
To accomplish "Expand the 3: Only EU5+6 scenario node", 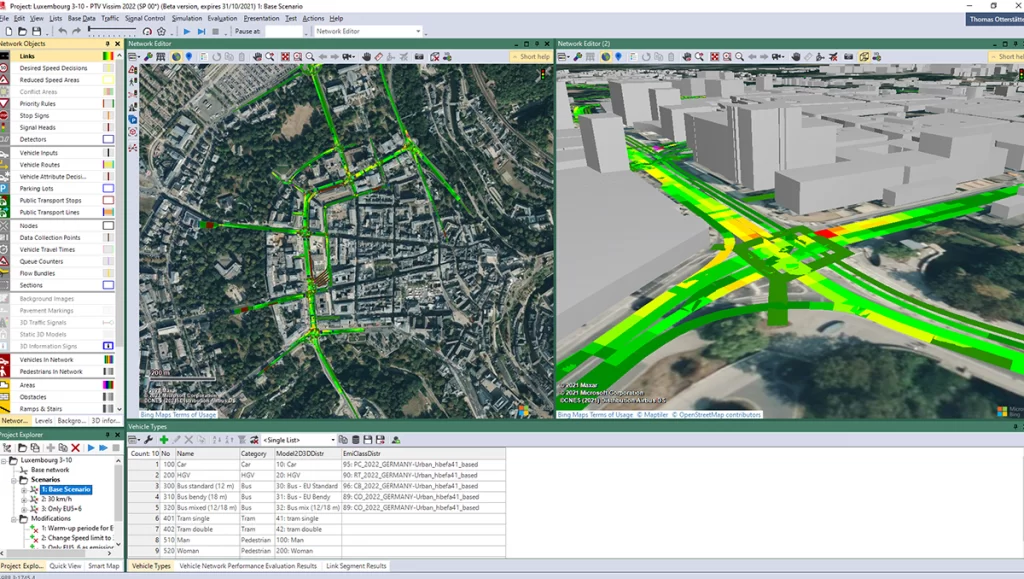I will pos(24,509).
